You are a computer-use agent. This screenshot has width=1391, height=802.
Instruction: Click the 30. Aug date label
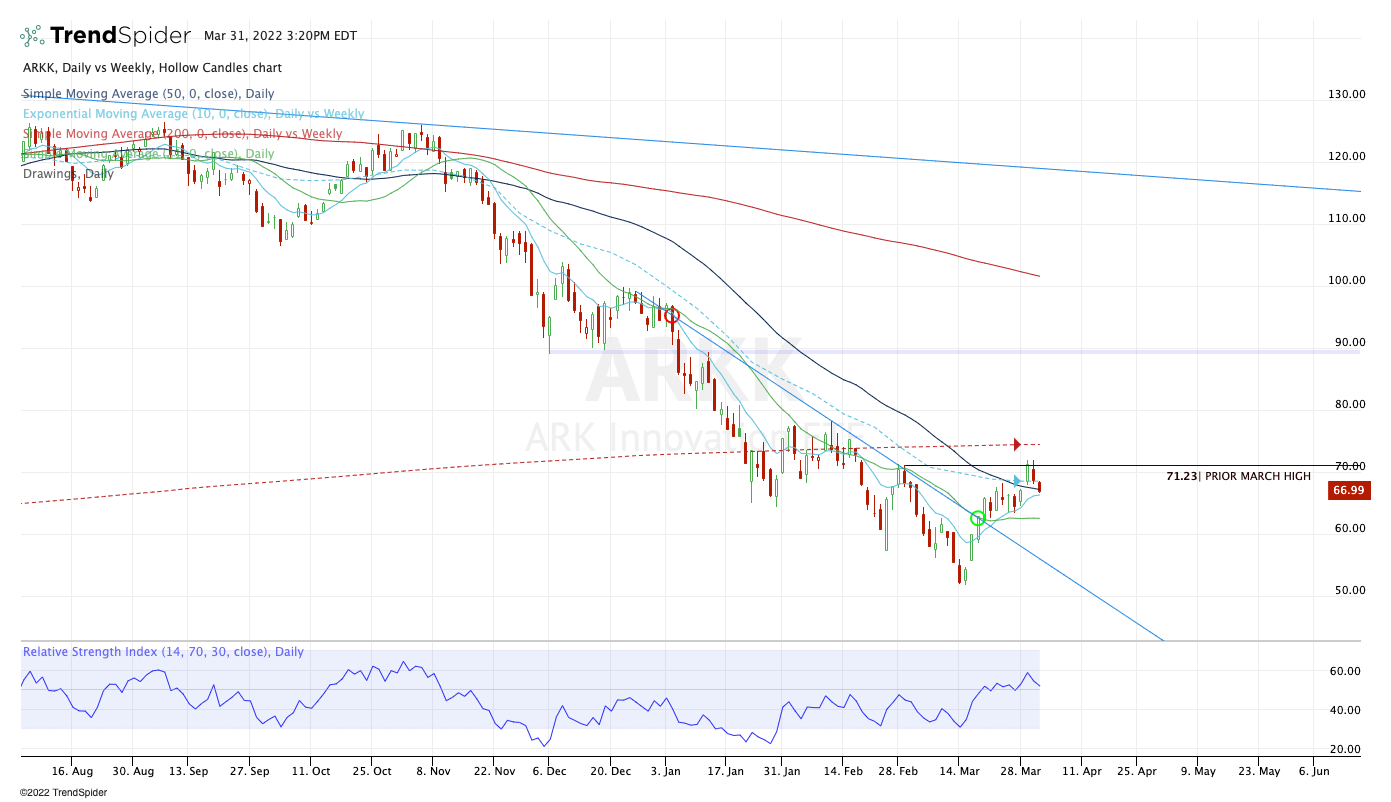tap(132, 772)
